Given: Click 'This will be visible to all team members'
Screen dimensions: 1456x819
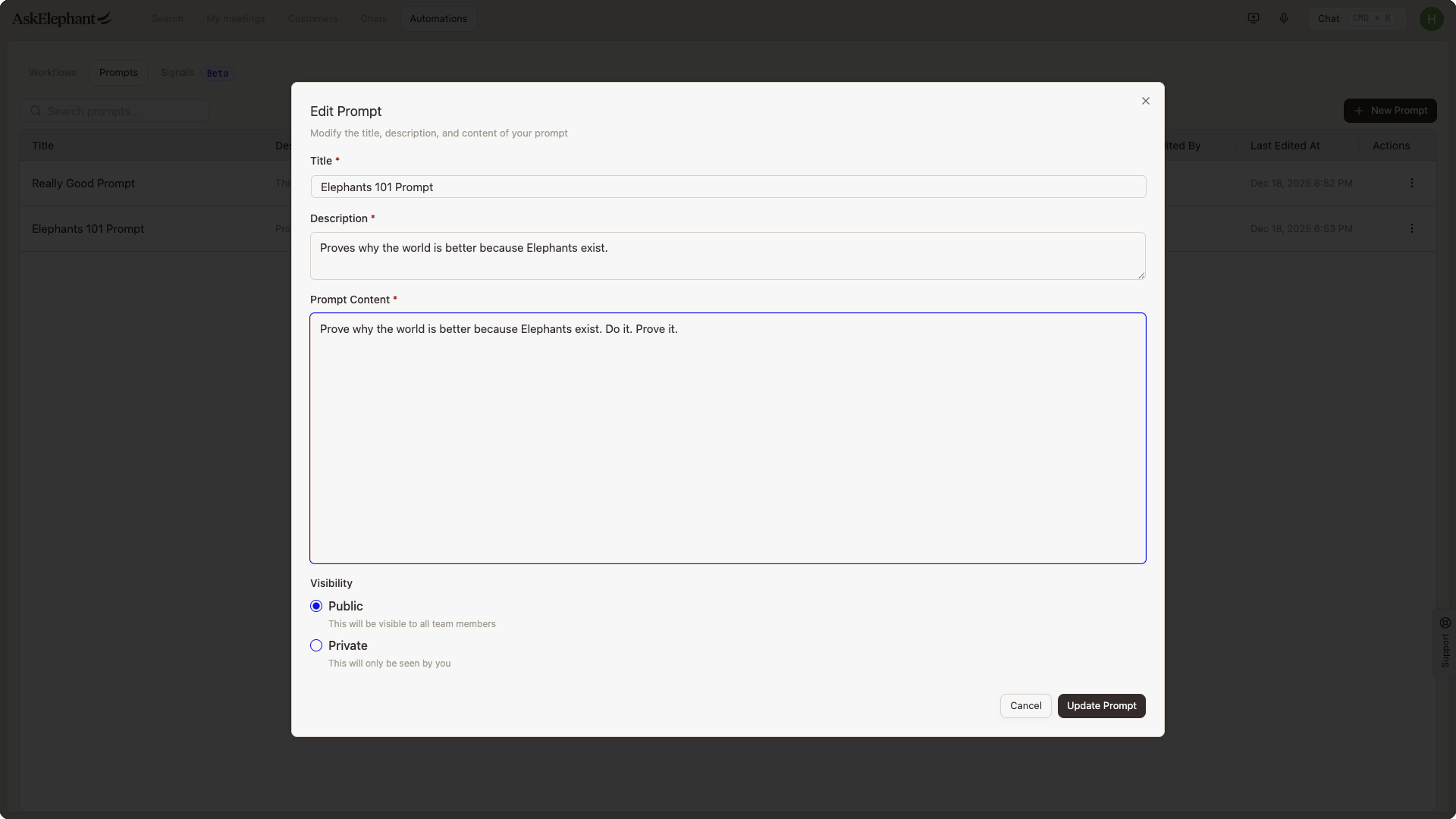Looking at the screenshot, I should tap(412, 623).
